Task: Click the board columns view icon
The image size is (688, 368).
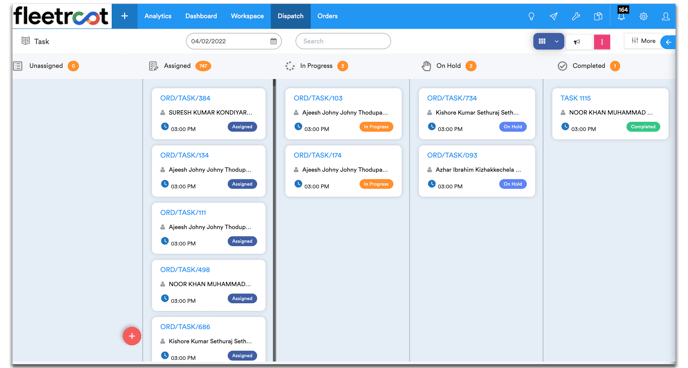Action: [x=542, y=41]
